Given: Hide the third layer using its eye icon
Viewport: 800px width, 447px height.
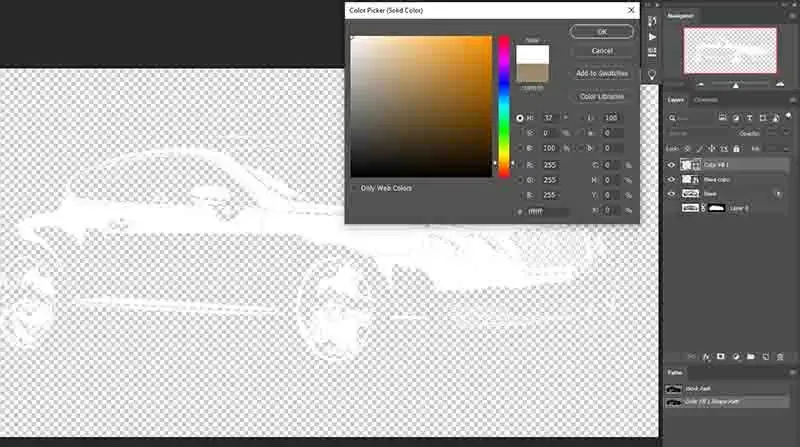Looking at the screenshot, I should tap(671, 194).
